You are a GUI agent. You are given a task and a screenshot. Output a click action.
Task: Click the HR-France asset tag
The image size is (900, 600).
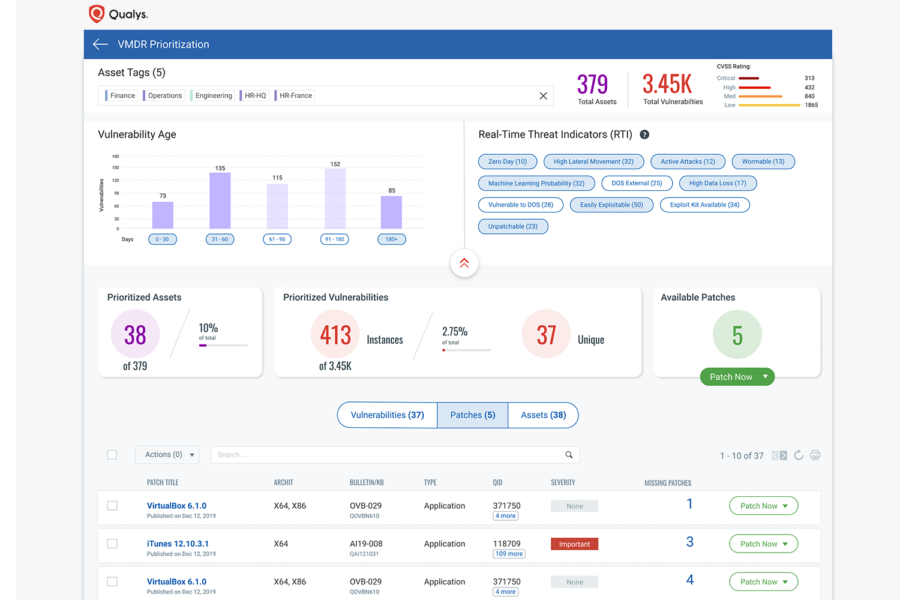294,96
